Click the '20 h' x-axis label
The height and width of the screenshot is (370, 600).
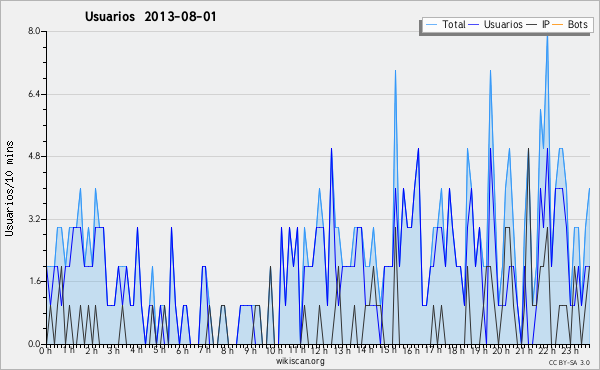pyautogui.click(x=501, y=350)
